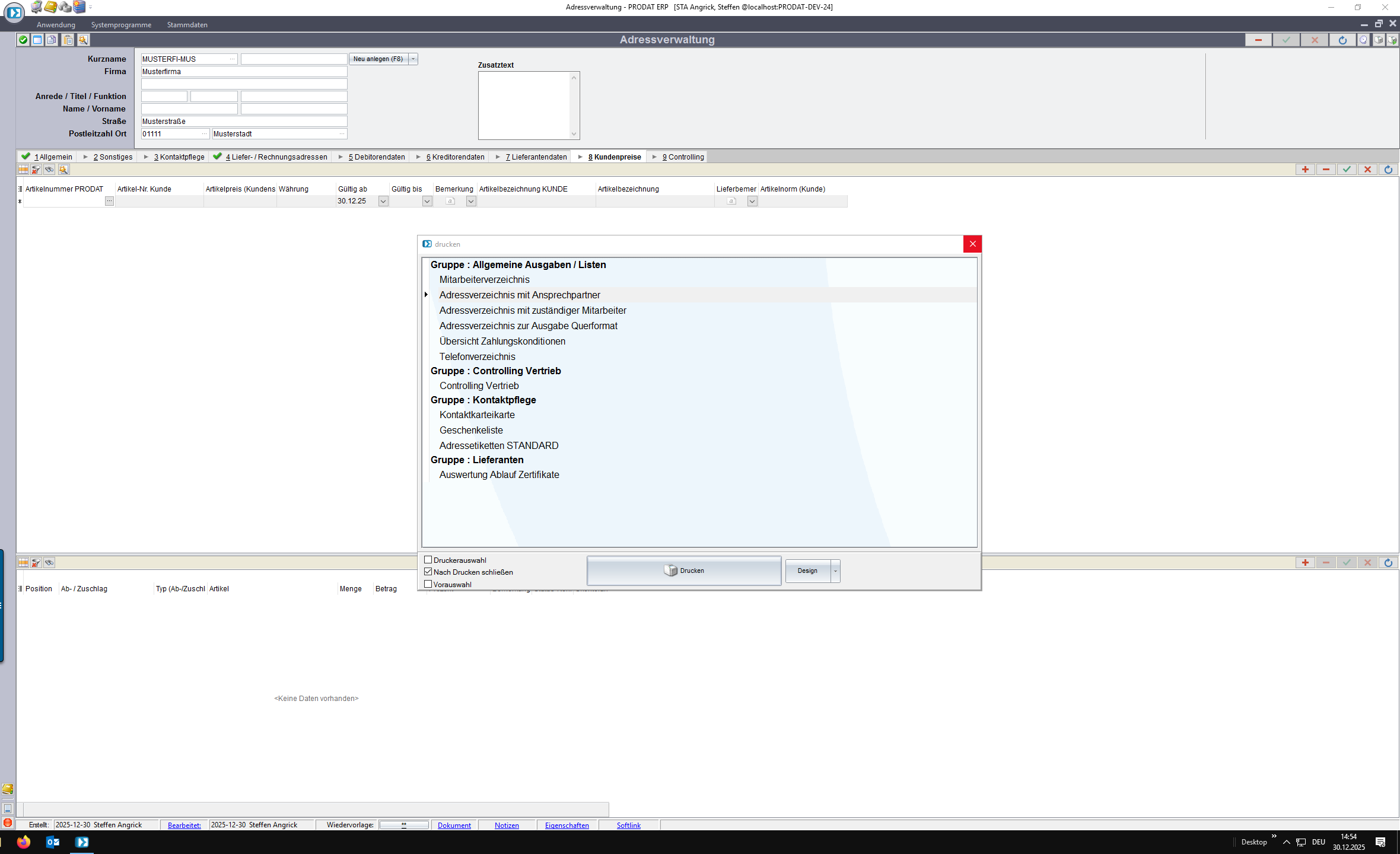
Task: Click the clipboard paste icon in the top toolbar
Action: click(68, 40)
